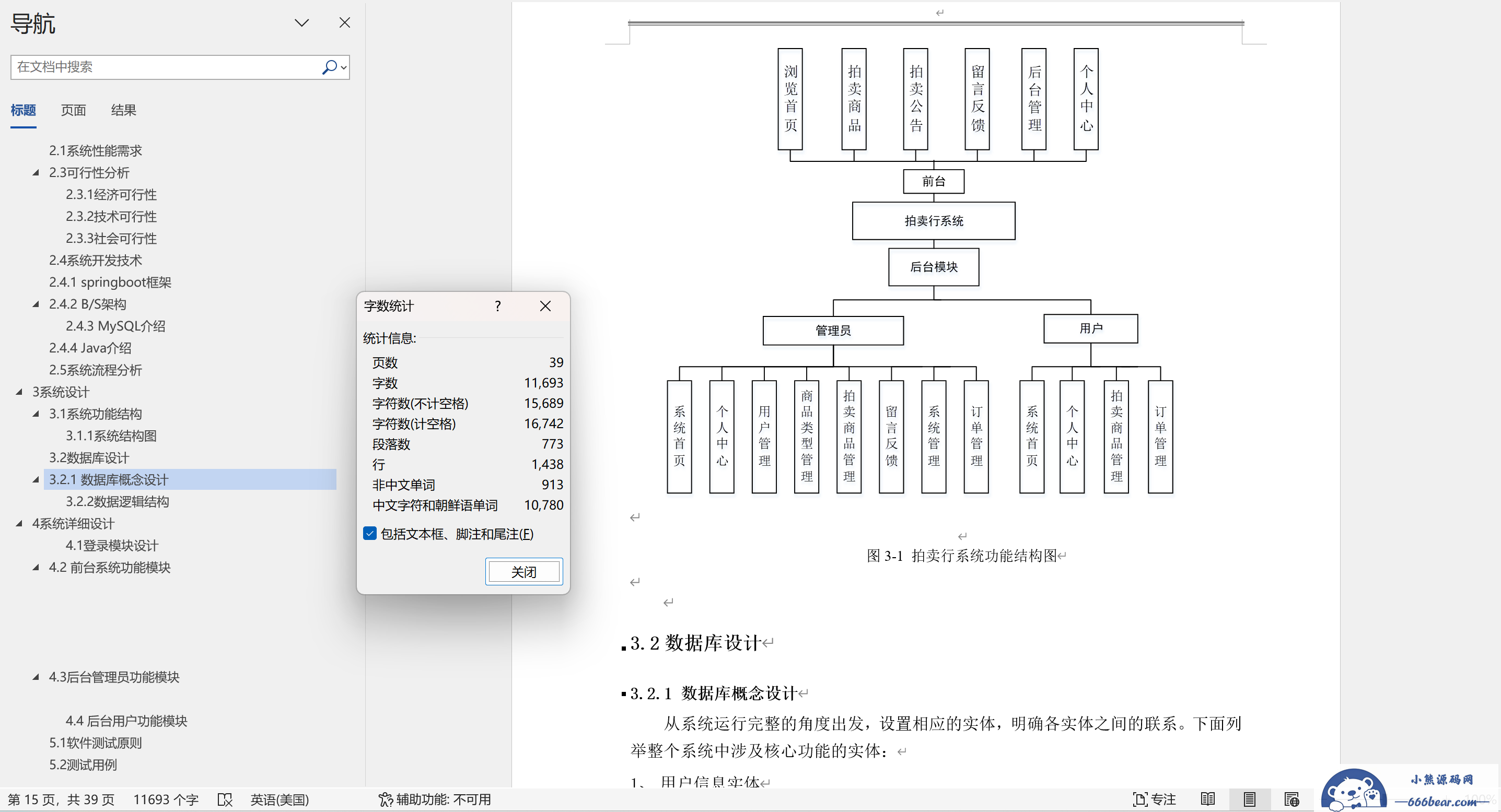Image resolution: width=1501 pixels, height=812 pixels.
Task: Collapse the 2.3可行性分析 heading
Action: (36, 172)
